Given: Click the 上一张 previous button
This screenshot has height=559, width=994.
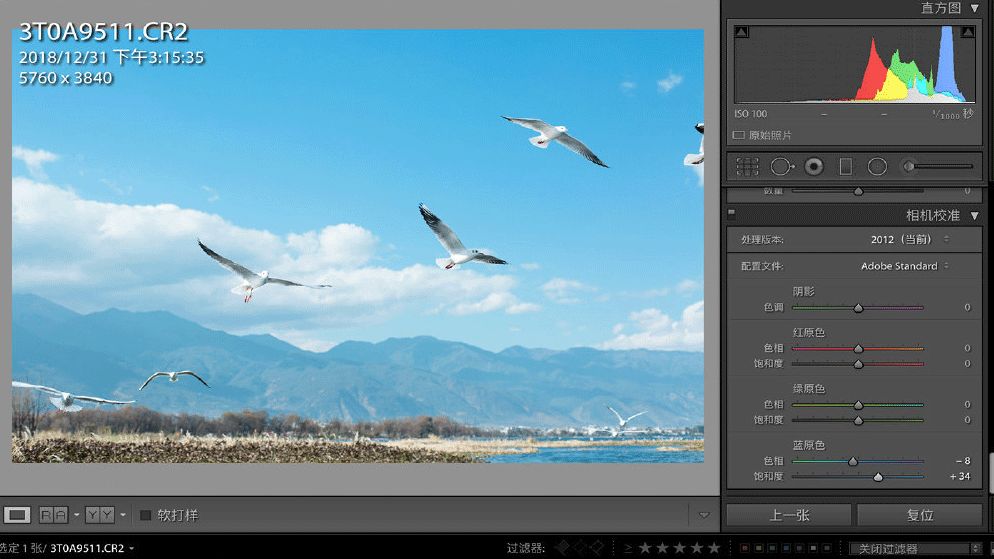Looking at the screenshot, I should 788,515.
